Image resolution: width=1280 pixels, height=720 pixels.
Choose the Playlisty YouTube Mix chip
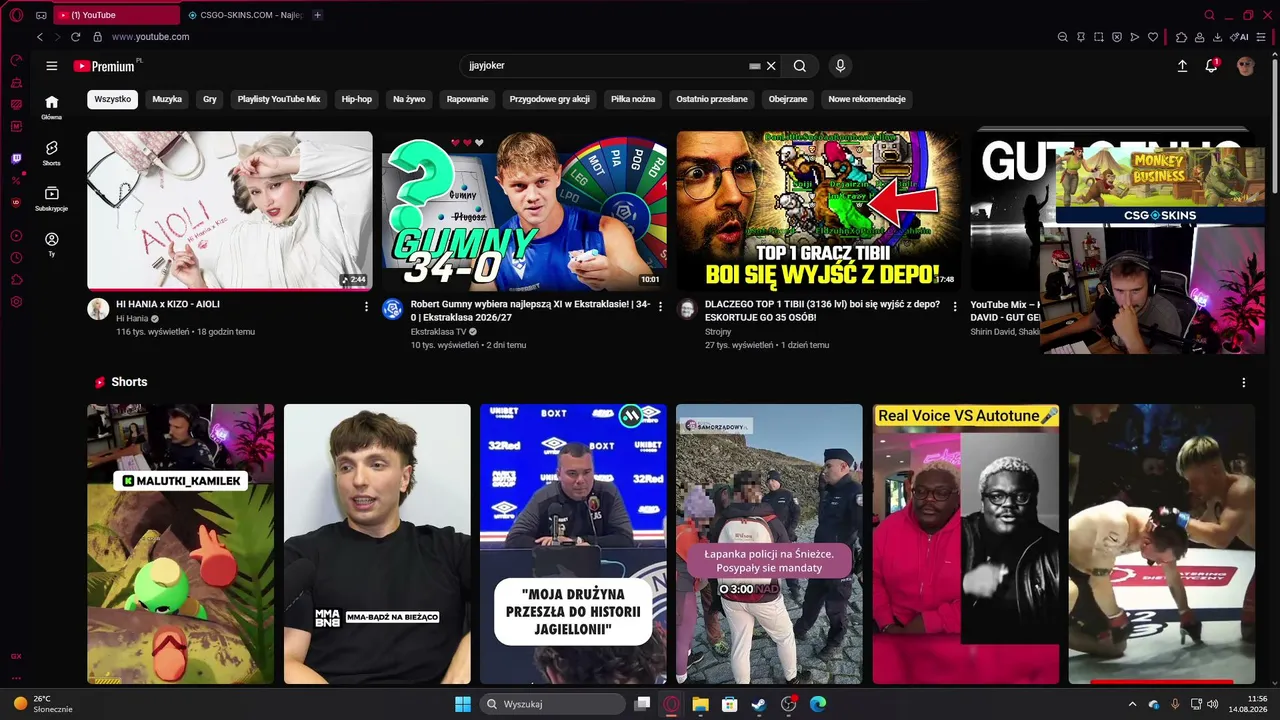[279, 99]
